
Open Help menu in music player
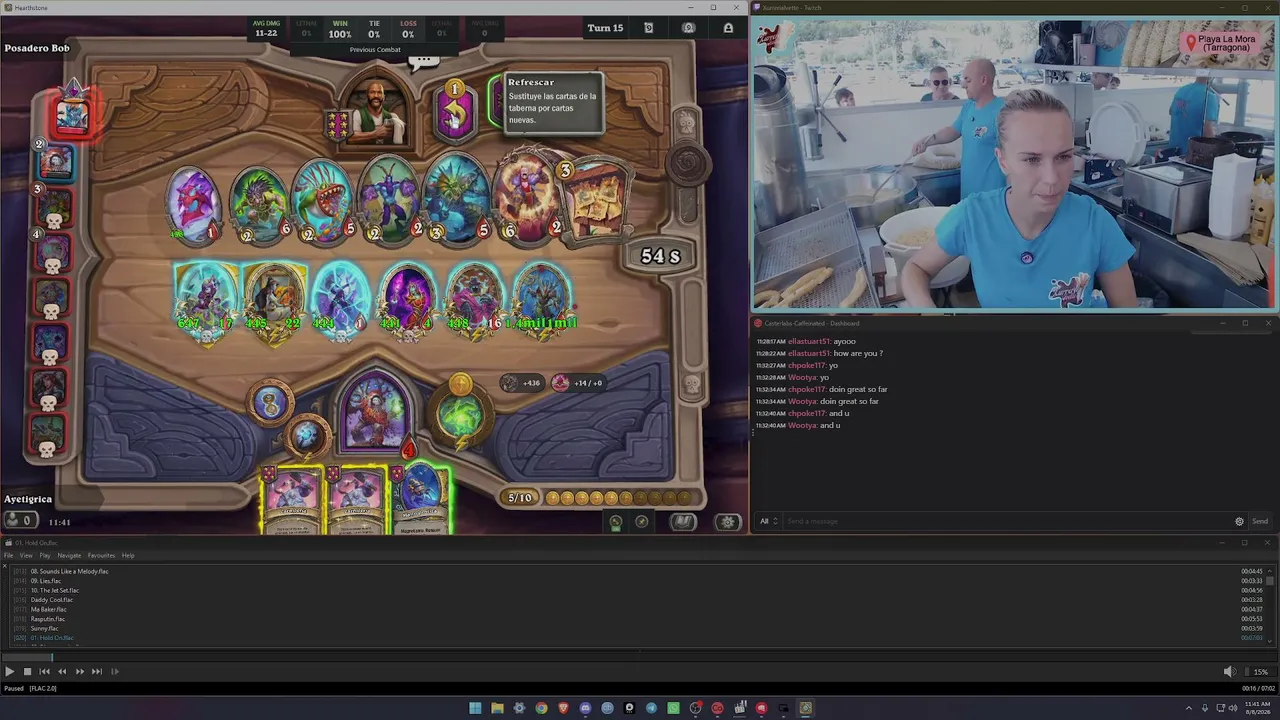click(128, 555)
